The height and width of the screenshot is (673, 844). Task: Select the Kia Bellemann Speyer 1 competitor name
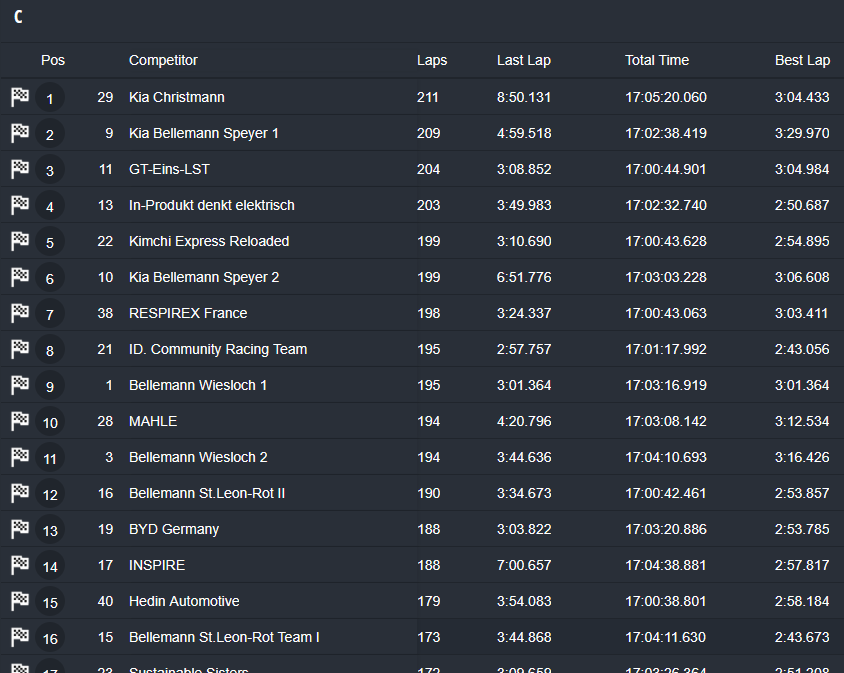[204, 133]
